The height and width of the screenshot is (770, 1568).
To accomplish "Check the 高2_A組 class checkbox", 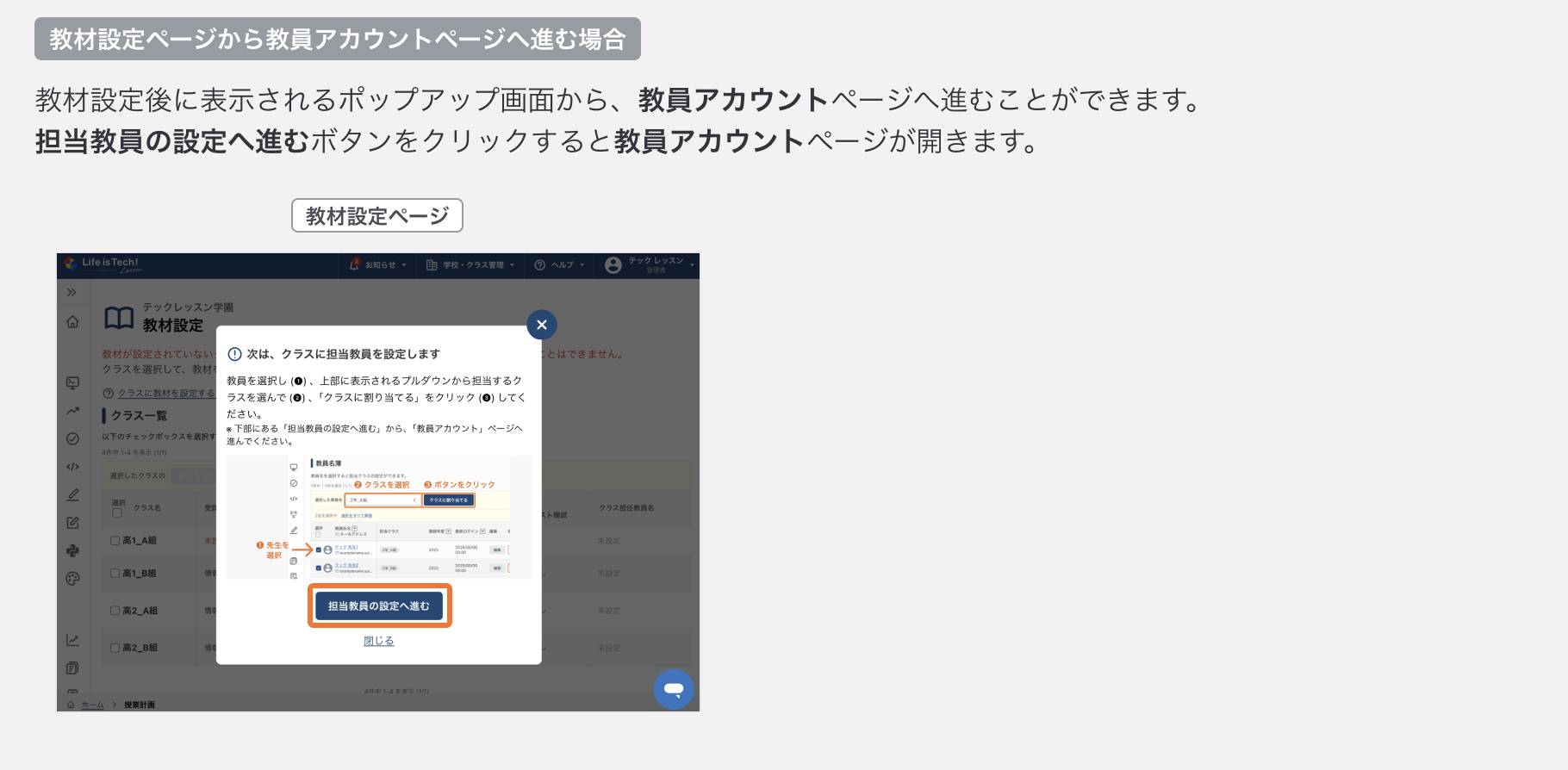I will click(x=115, y=611).
